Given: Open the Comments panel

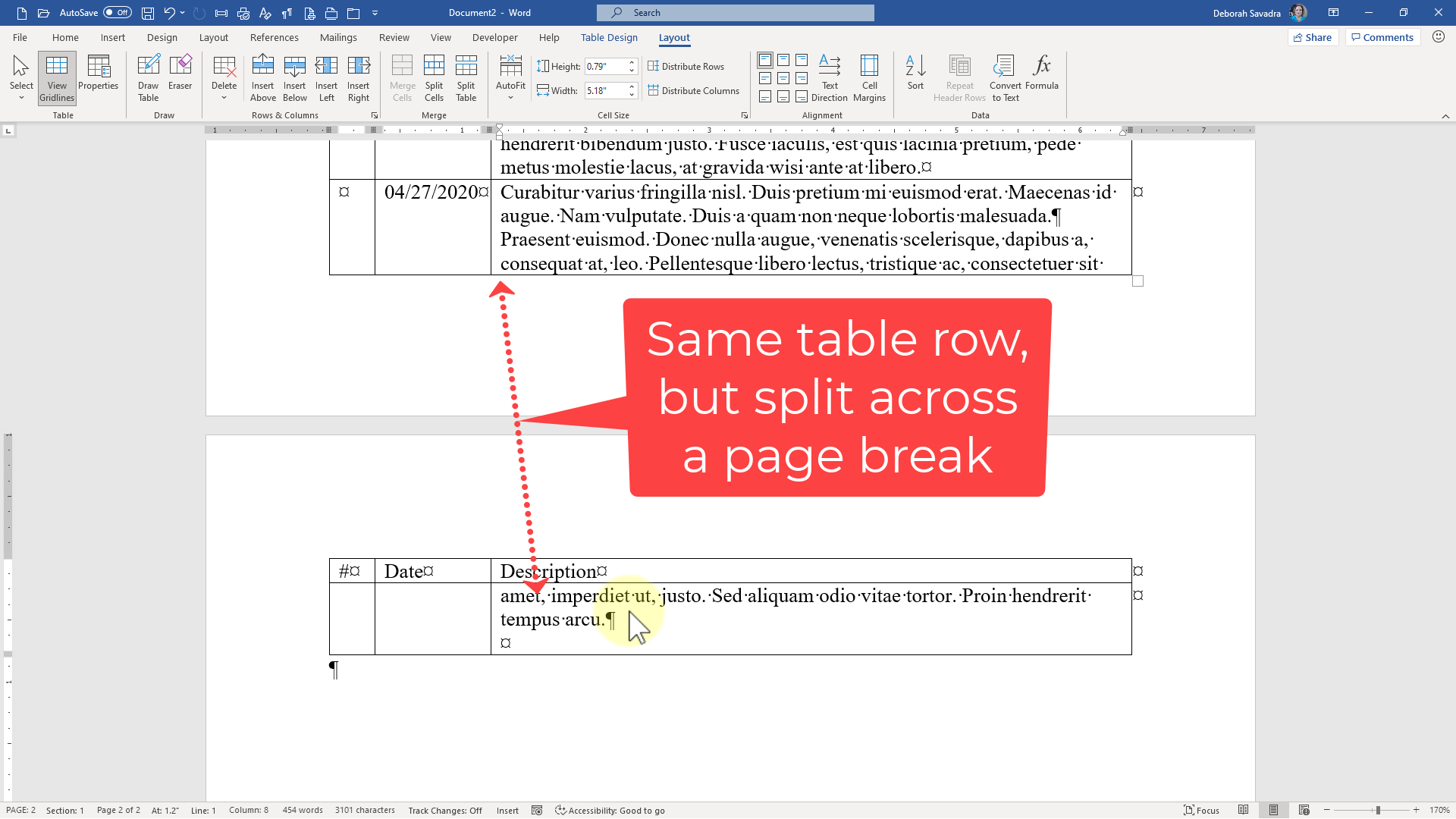Looking at the screenshot, I should click(1382, 36).
